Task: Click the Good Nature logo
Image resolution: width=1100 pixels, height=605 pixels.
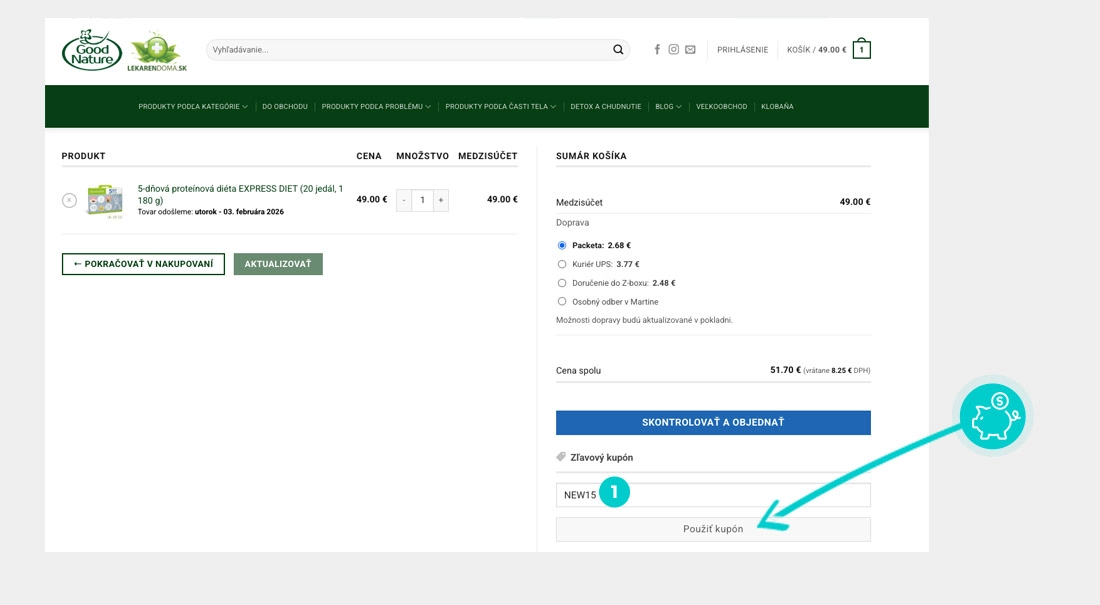Action: tap(92, 50)
